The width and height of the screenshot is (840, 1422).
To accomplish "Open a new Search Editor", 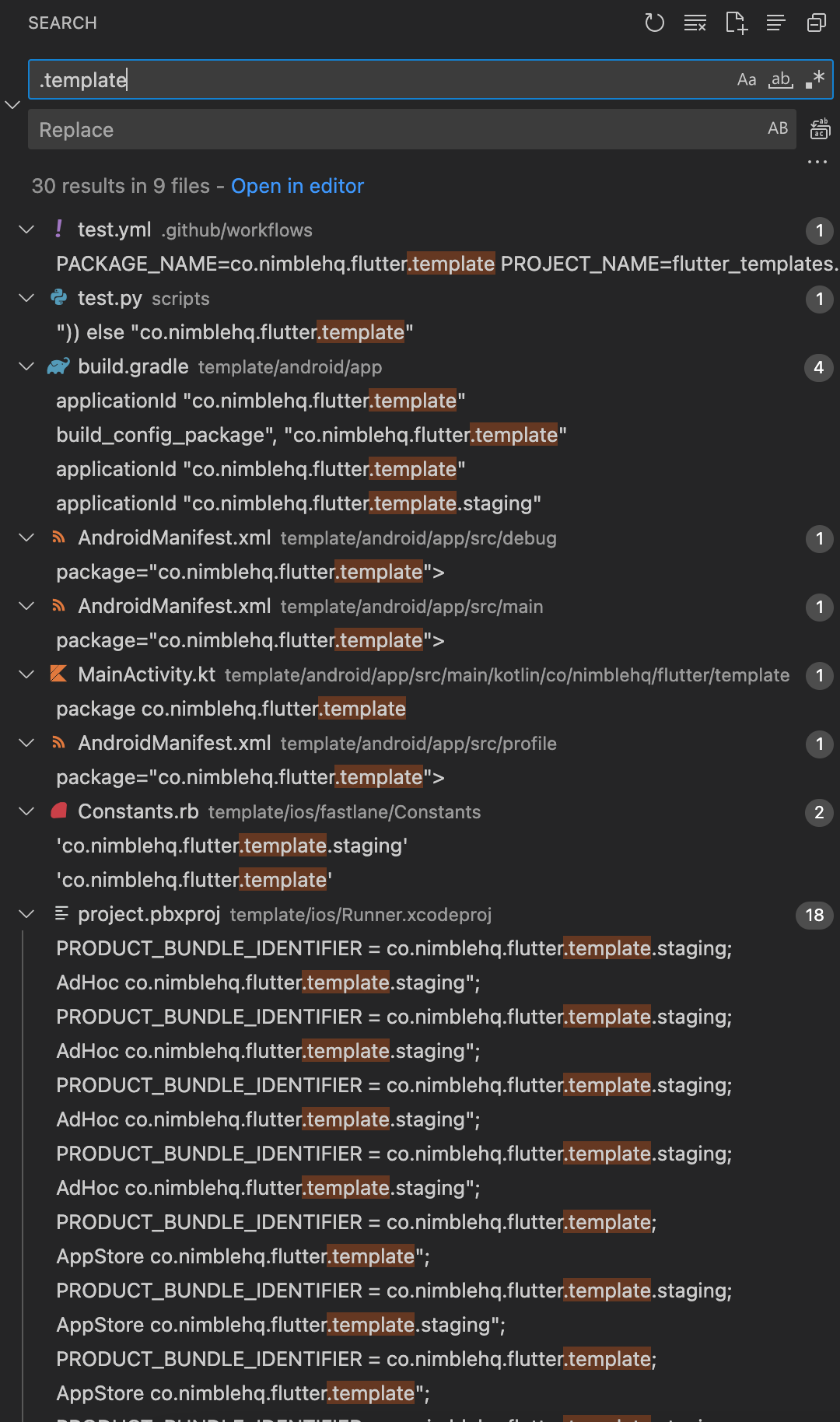I will pyautogui.click(x=735, y=23).
